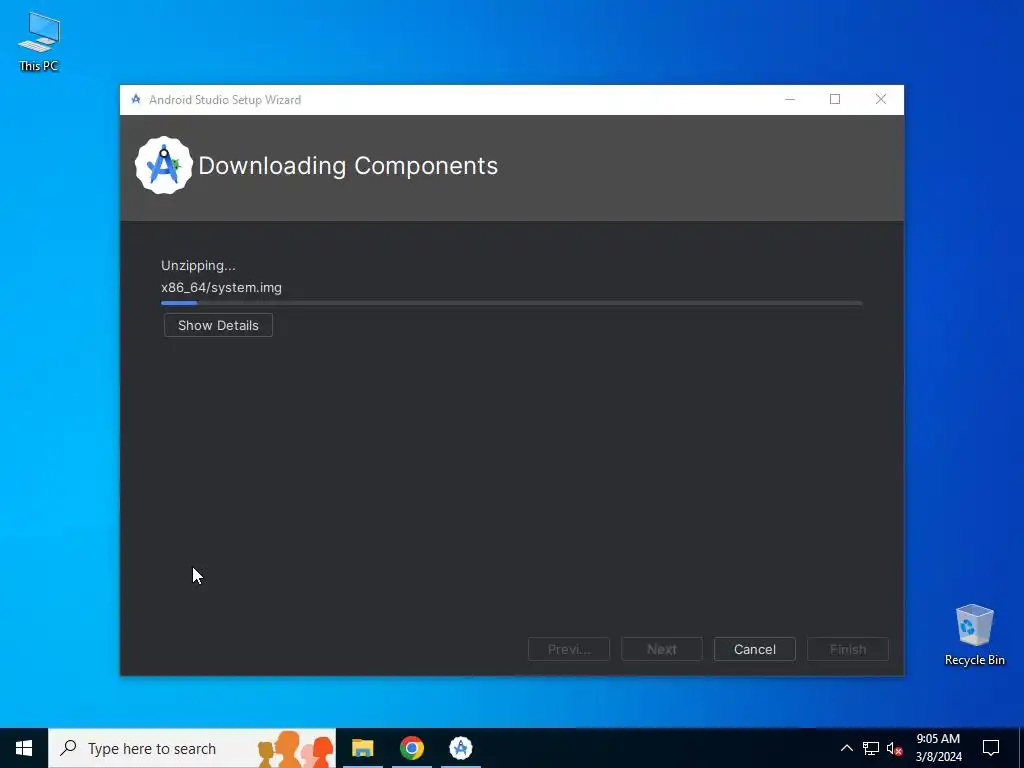Click the Android Studio title bar icon
1024x768 pixels.
click(136, 99)
